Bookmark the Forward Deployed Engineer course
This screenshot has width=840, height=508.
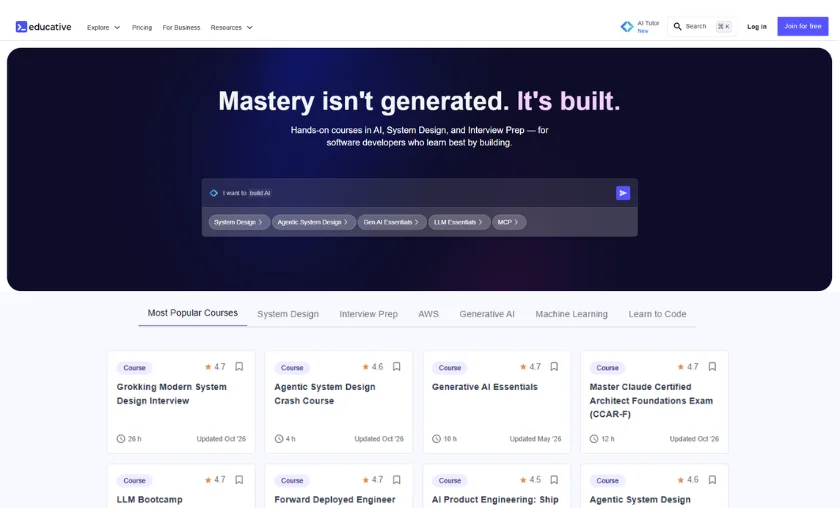click(396, 480)
